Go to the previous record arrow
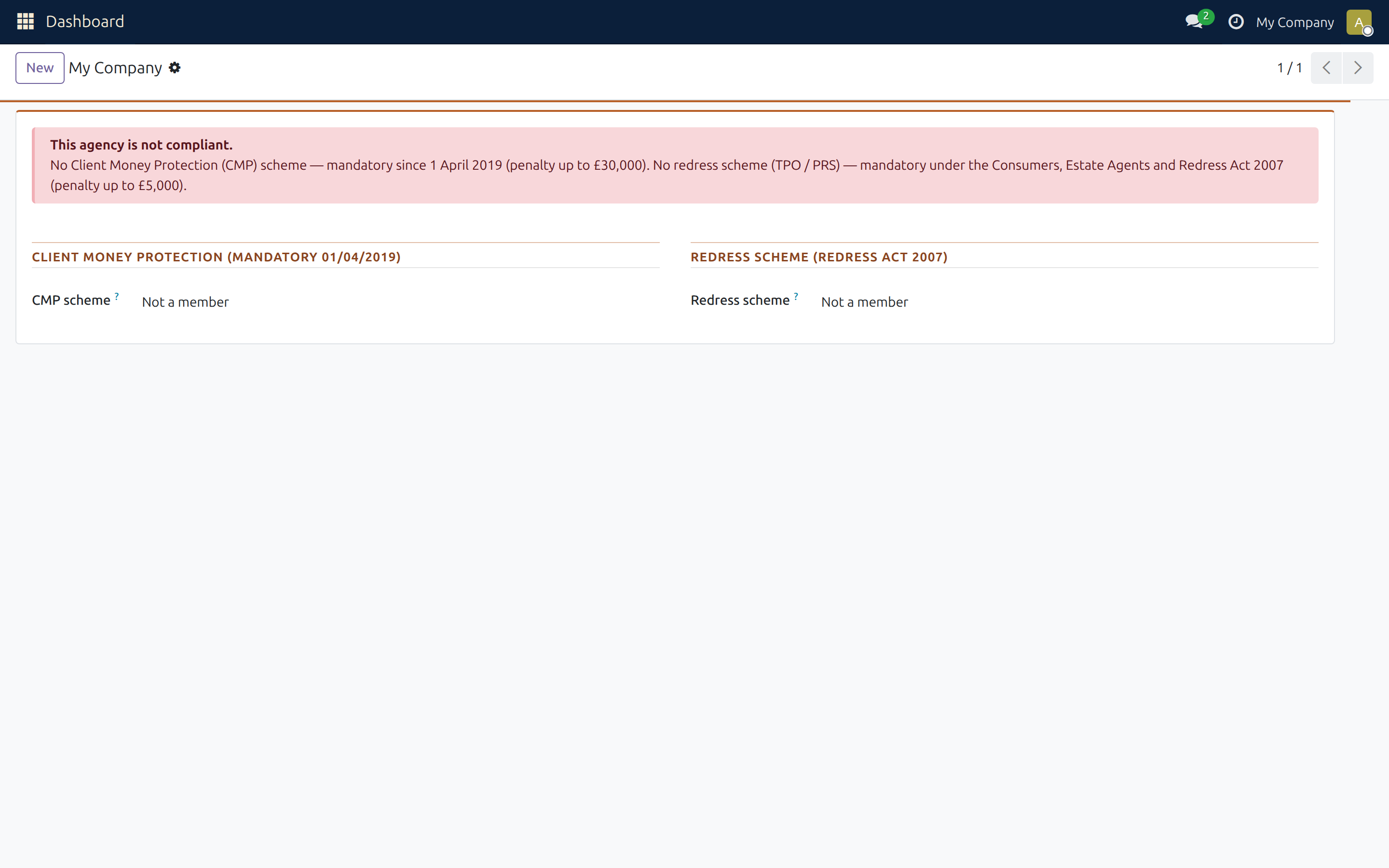 pyautogui.click(x=1326, y=68)
